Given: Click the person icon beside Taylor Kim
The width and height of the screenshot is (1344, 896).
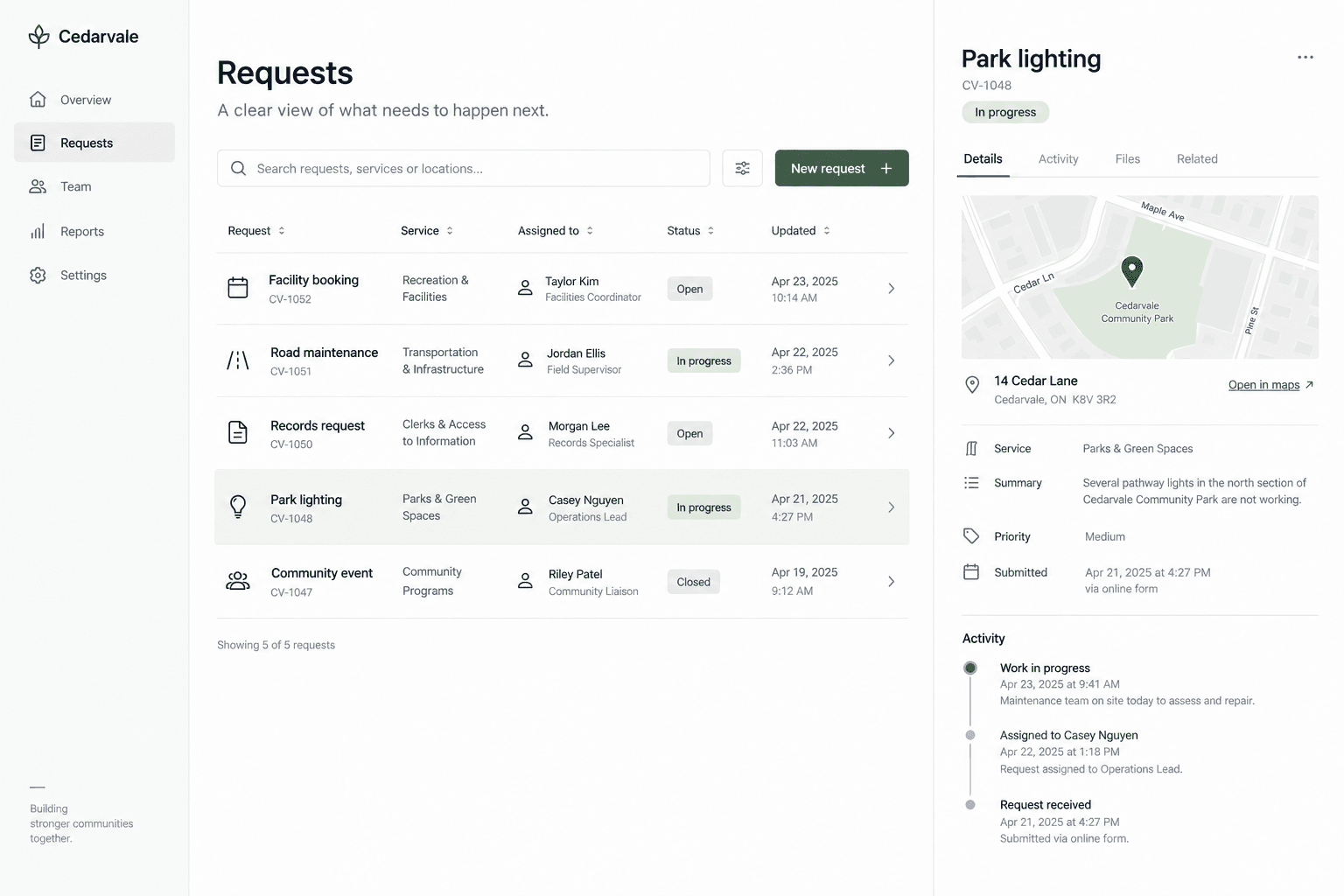Looking at the screenshot, I should point(525,288).
